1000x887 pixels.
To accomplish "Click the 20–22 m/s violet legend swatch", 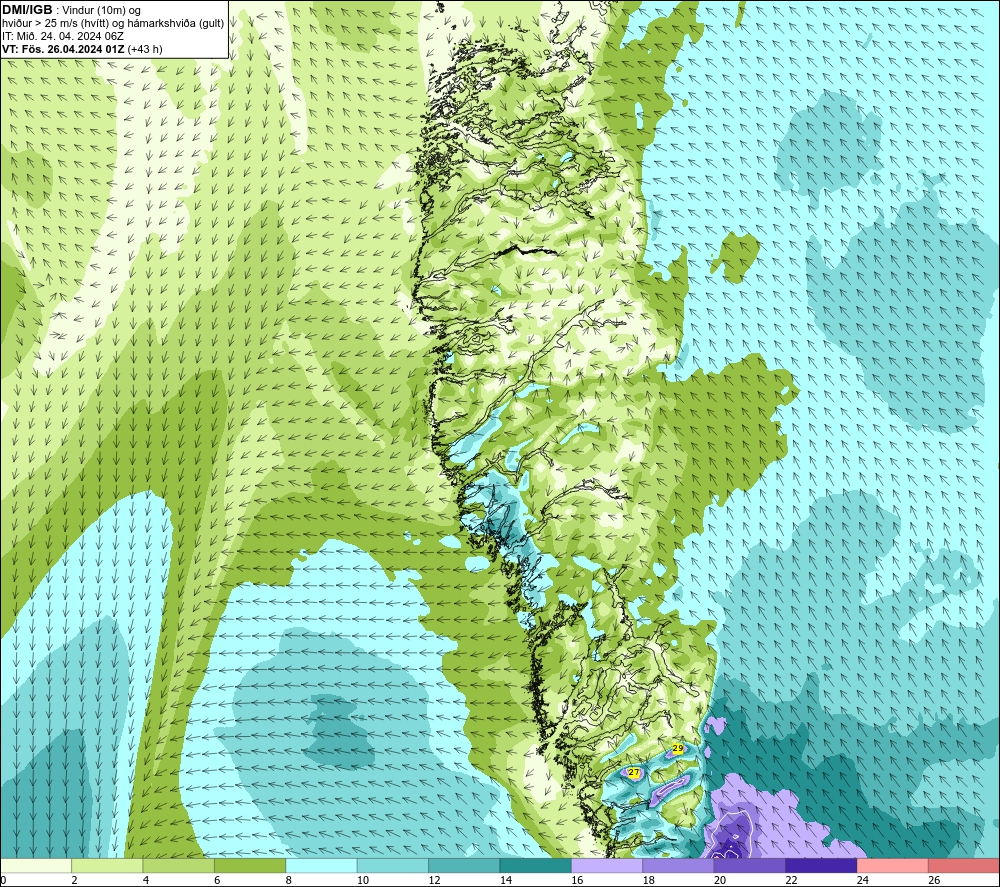I will (750, 866).
